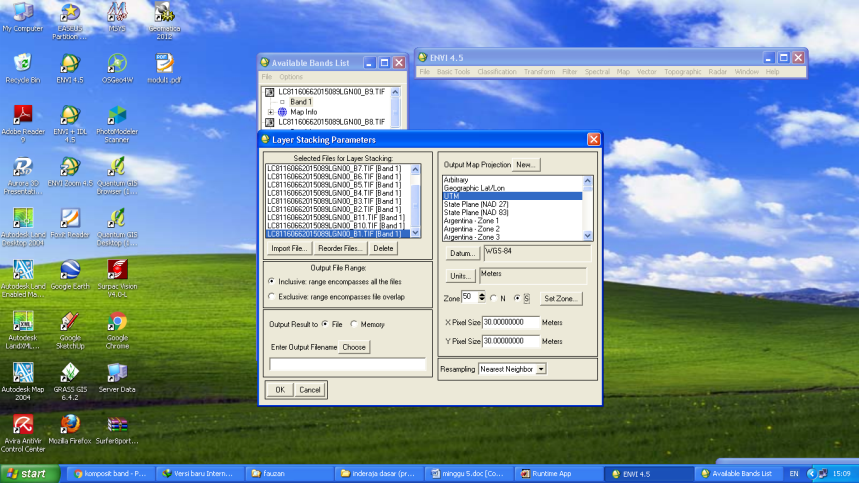Expand Map Info tree node
The height and width of the screenshot is (483, 859).
click(x=271, y=112)
